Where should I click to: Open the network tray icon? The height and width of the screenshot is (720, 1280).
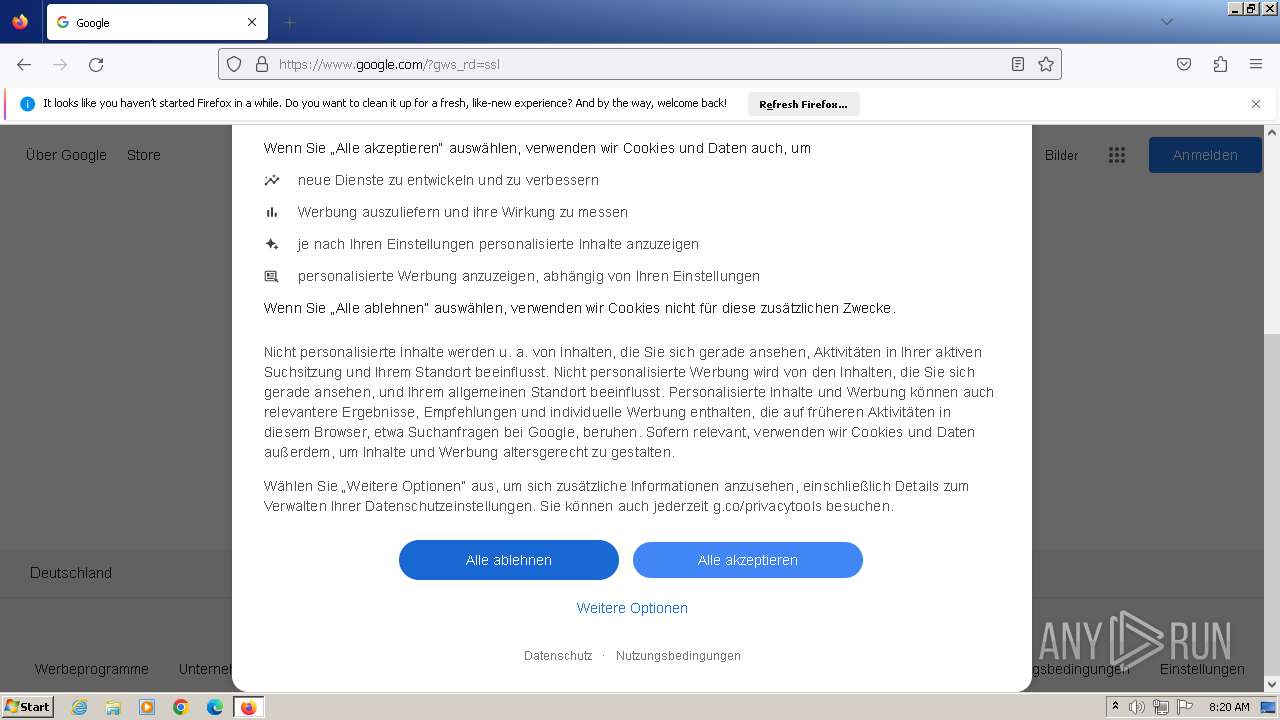[x=1161, y=707]
